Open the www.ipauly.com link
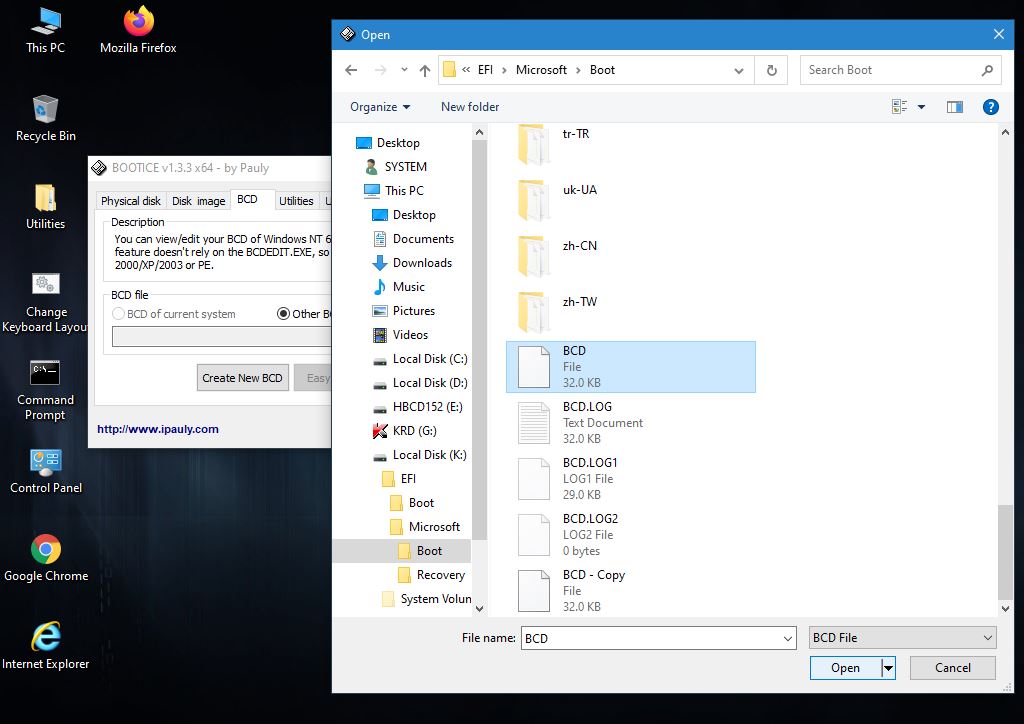The image size is (1024, 724). coord(157,429)
